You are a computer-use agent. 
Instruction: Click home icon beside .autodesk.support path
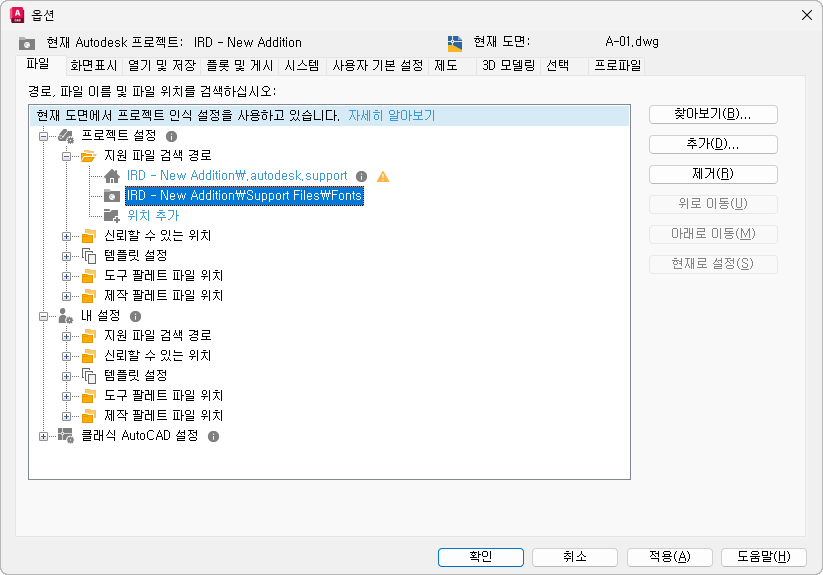[112, 176]
